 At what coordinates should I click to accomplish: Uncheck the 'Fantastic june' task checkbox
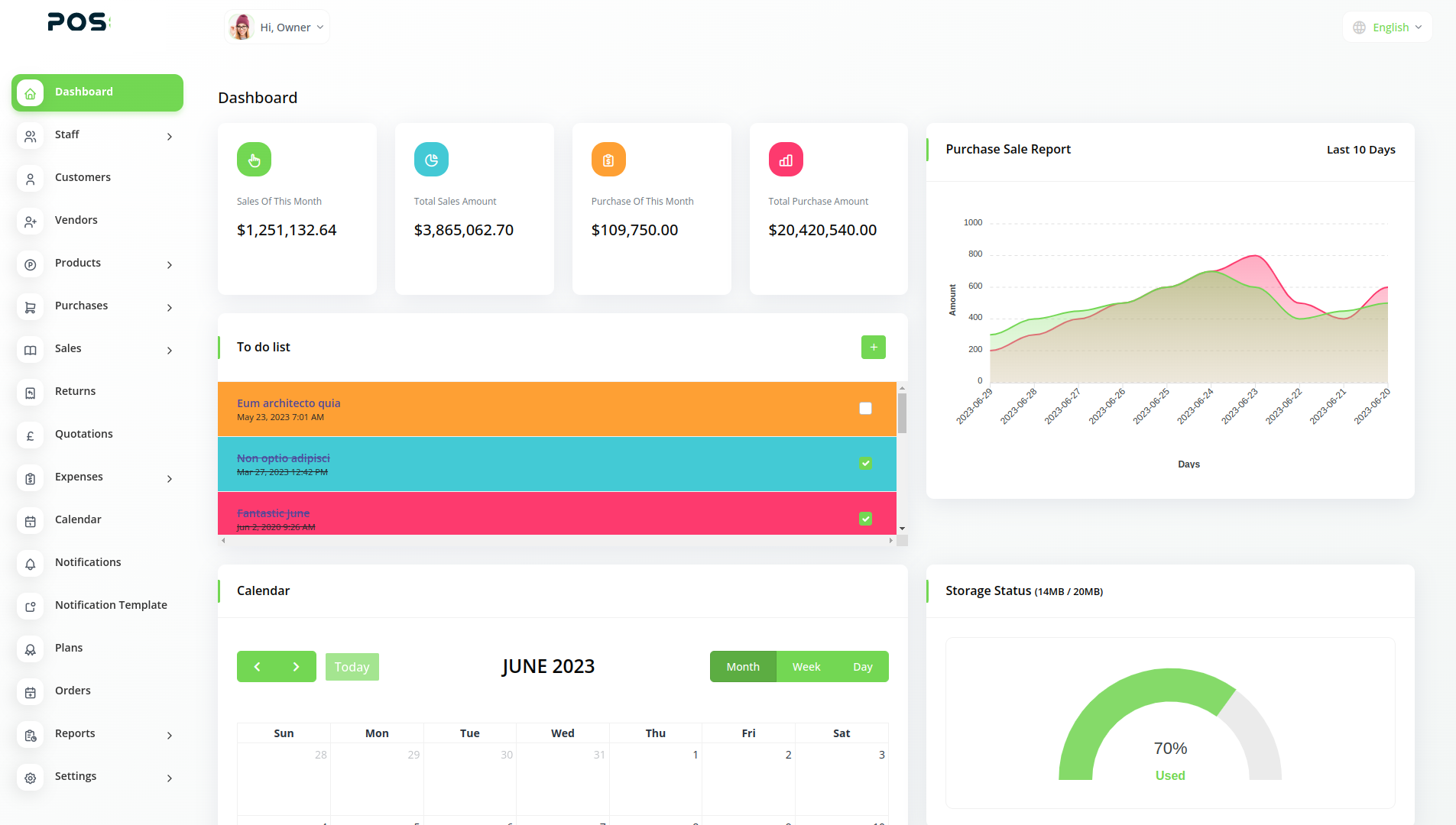tap(865, 519)
